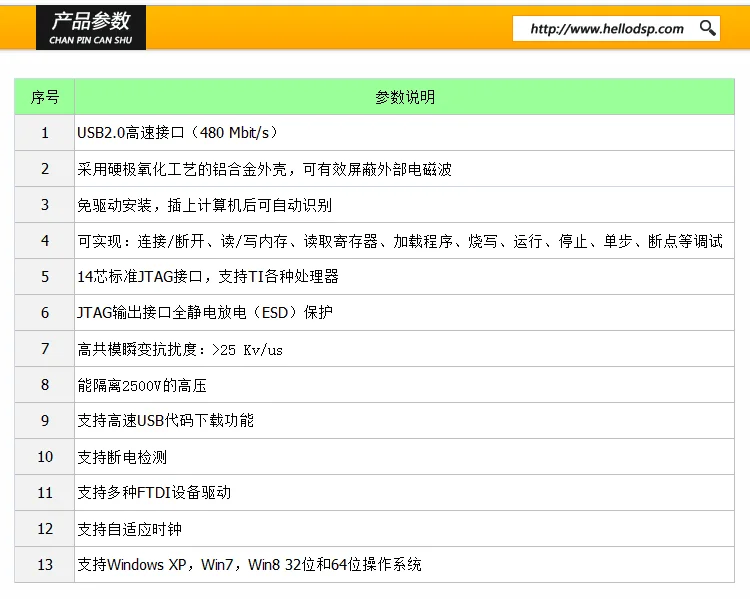Click serial number cell 9

(x=44, y=421)
